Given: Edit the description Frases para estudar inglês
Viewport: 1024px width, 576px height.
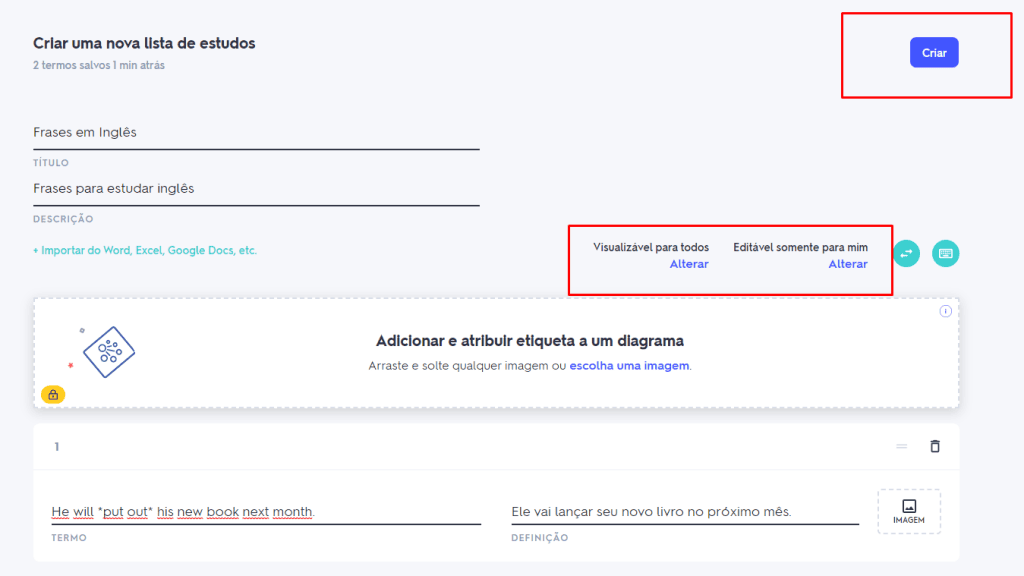Looking at the screenshot, I should (256, 189).
